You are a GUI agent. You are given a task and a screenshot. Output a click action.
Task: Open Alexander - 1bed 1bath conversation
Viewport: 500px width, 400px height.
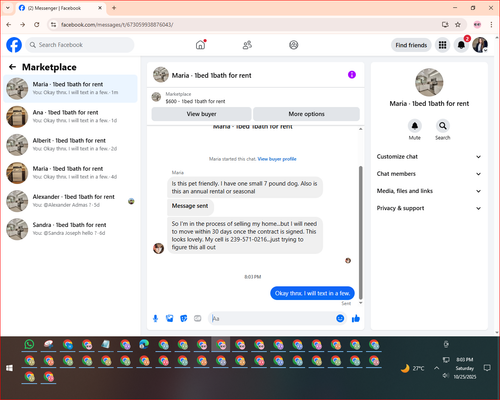(x=70, y=201)
